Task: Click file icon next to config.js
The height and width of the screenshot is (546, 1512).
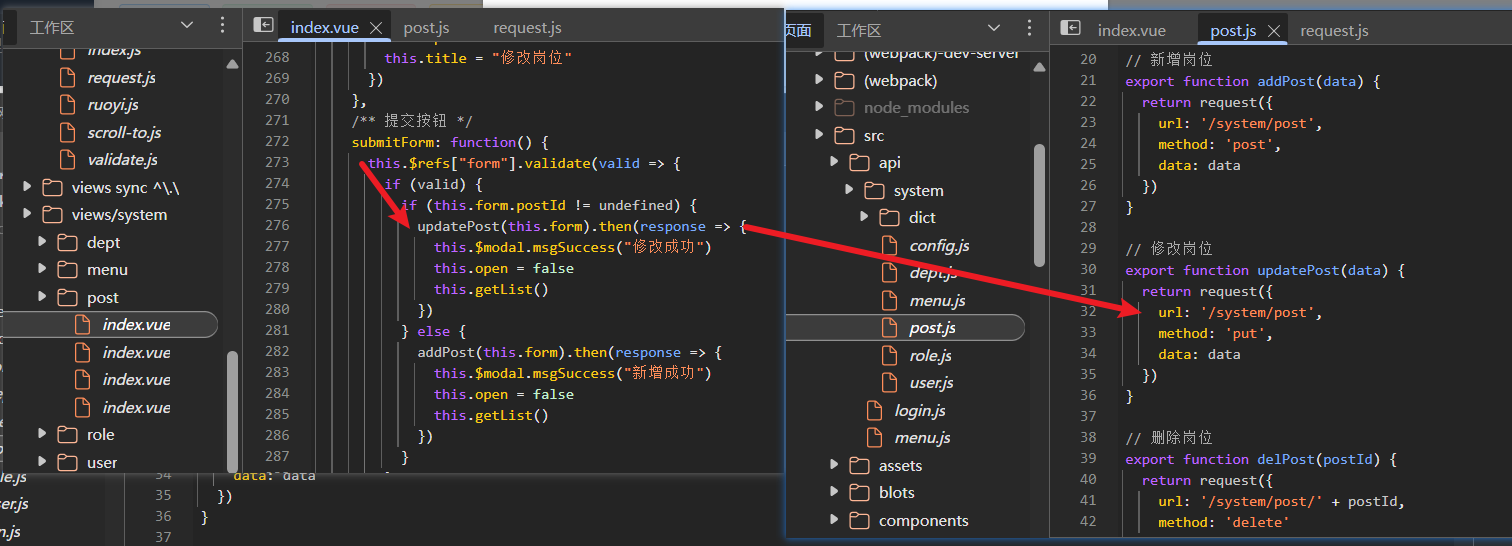Action: (x=890, y=245)
